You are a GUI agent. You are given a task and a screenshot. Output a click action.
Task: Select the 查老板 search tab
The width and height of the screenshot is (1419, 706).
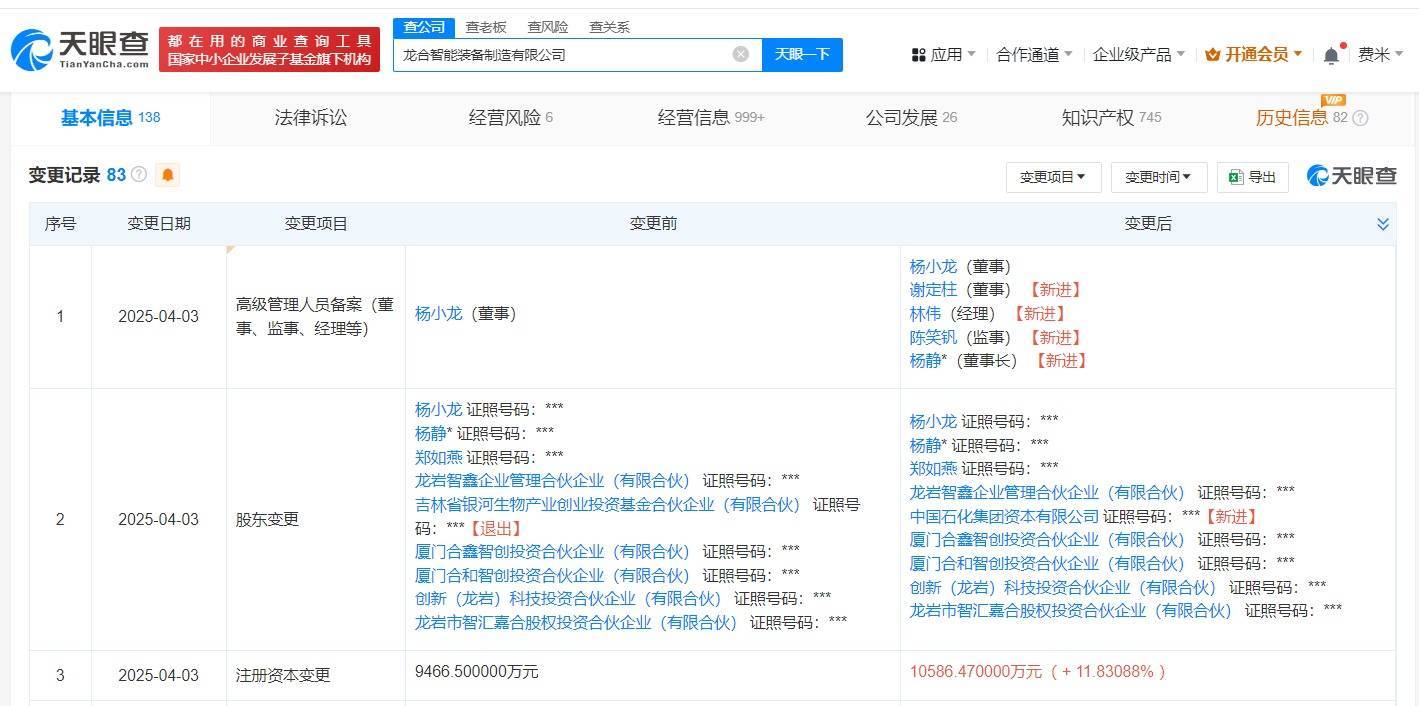(x=486, y=27)
